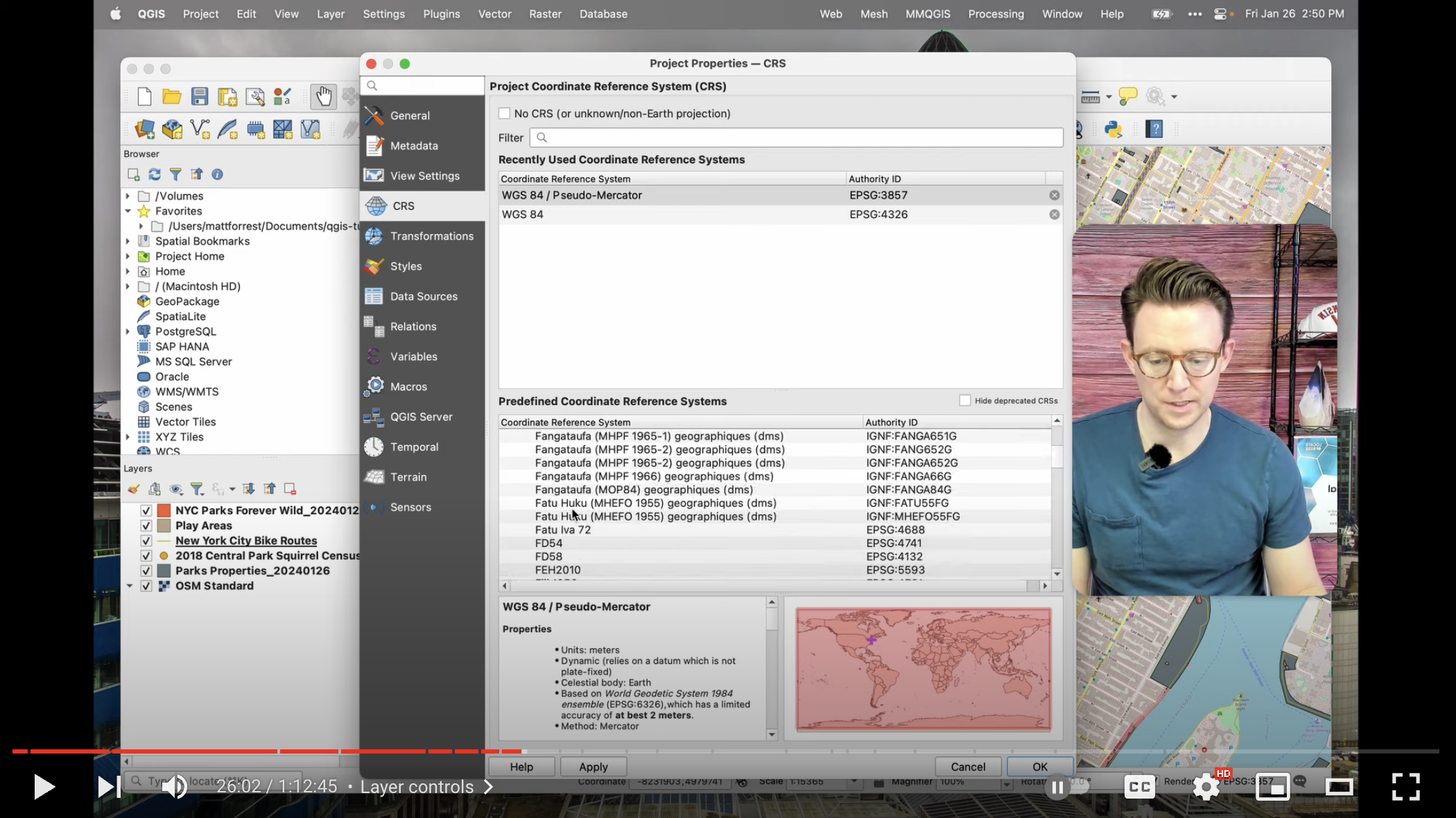Open the Python console icon

(1113, 129)
